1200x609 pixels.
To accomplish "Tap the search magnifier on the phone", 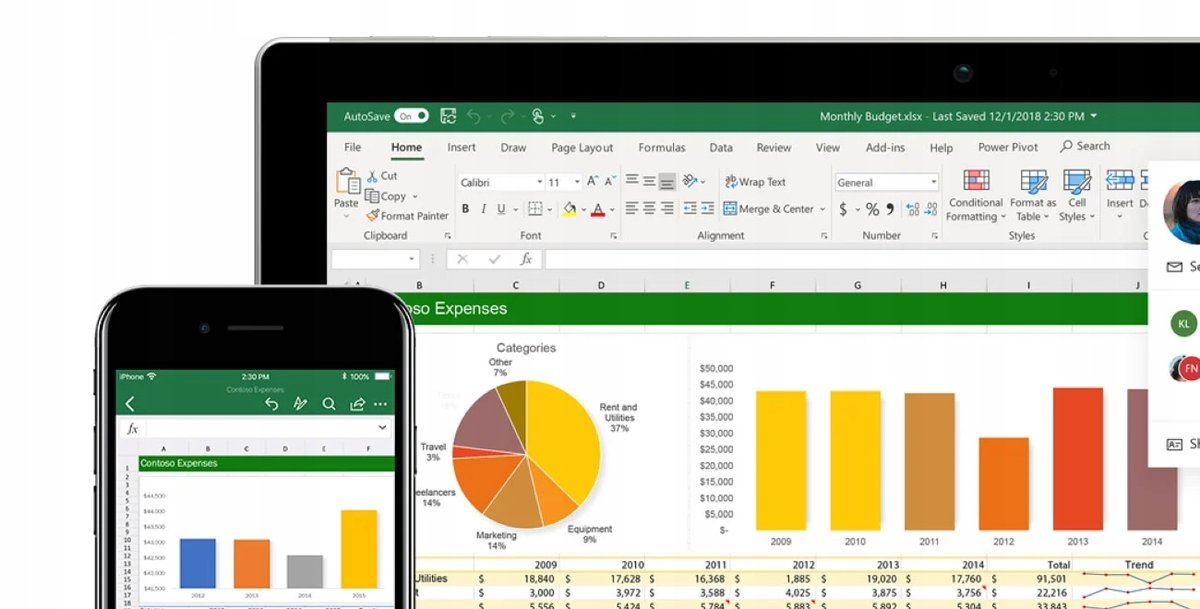I will pos(328,404).
